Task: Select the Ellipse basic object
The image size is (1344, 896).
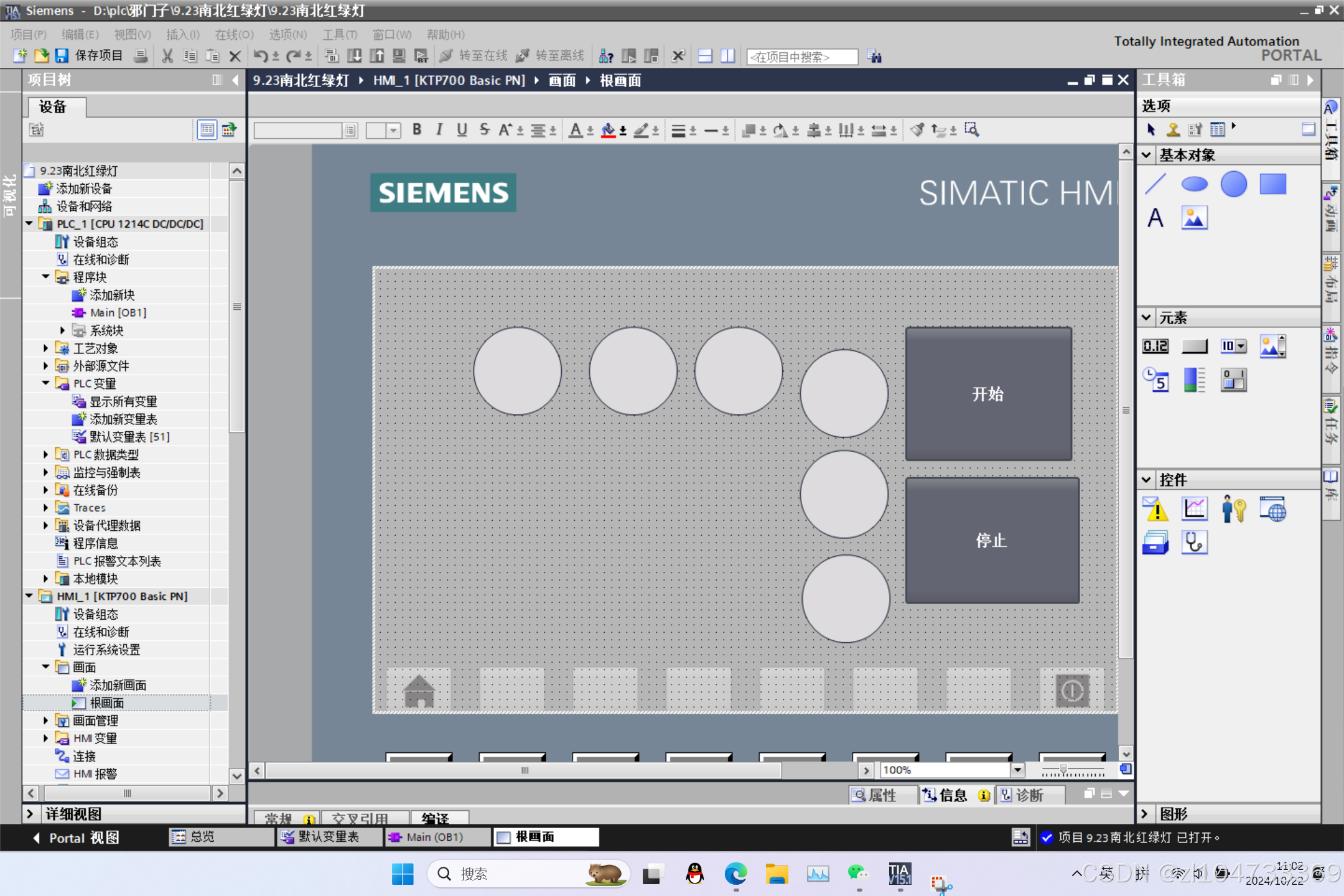Action: (1194, 184)
